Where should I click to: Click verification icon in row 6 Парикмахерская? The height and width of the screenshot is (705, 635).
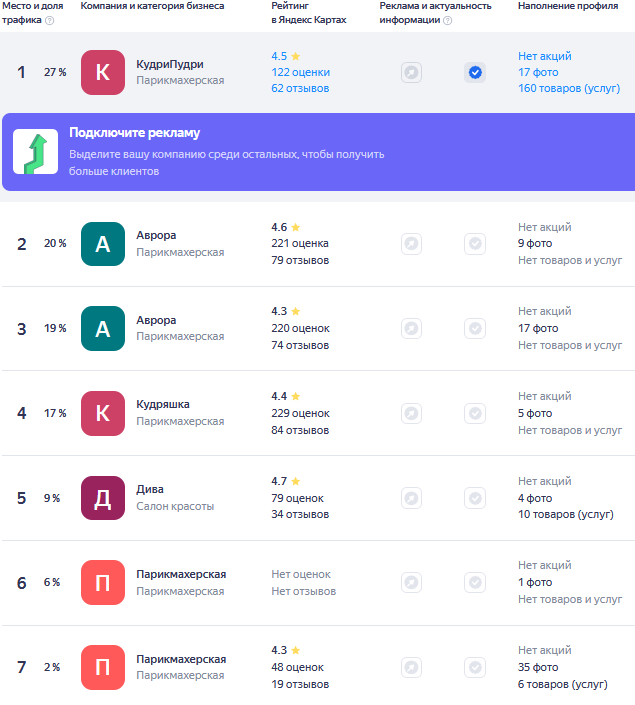[x=475, y=583]
